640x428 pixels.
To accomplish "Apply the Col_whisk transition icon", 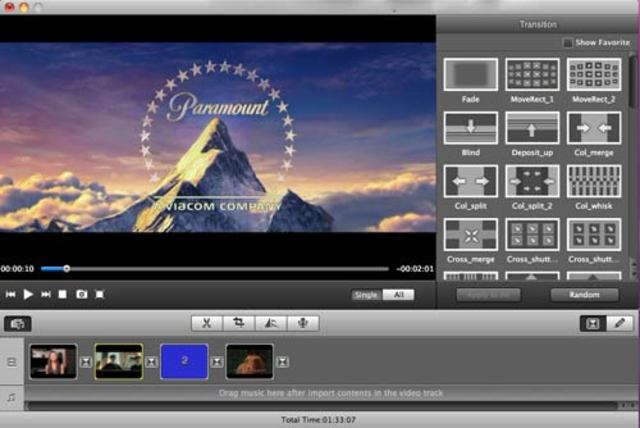I will tap(594, 181).
